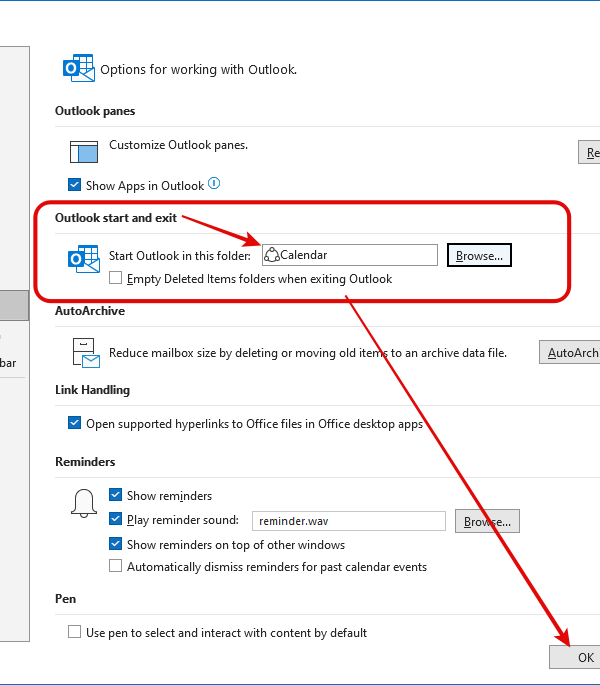Click the Outlook logo icon beside Options heading

pyautogui.click(x=79, y=68)
